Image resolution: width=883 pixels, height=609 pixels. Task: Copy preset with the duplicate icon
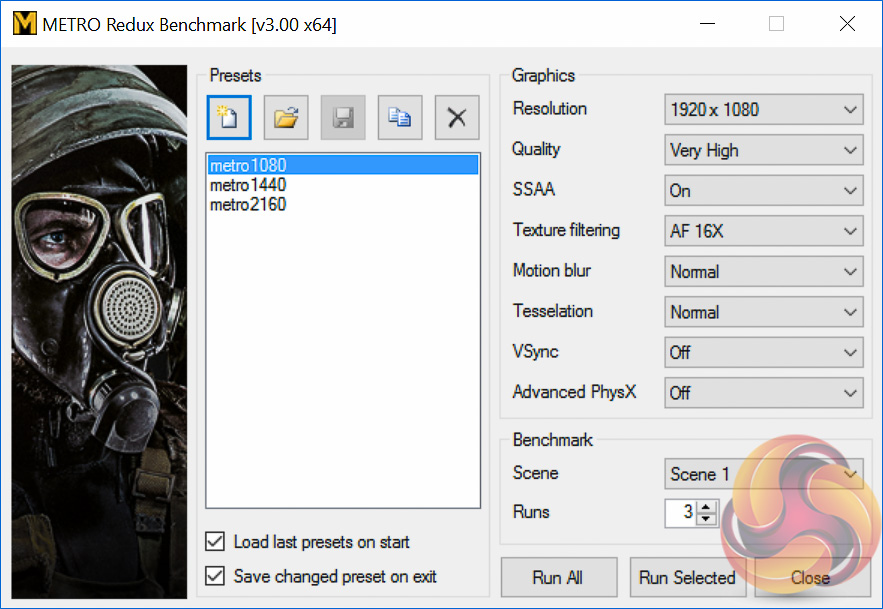400,118
